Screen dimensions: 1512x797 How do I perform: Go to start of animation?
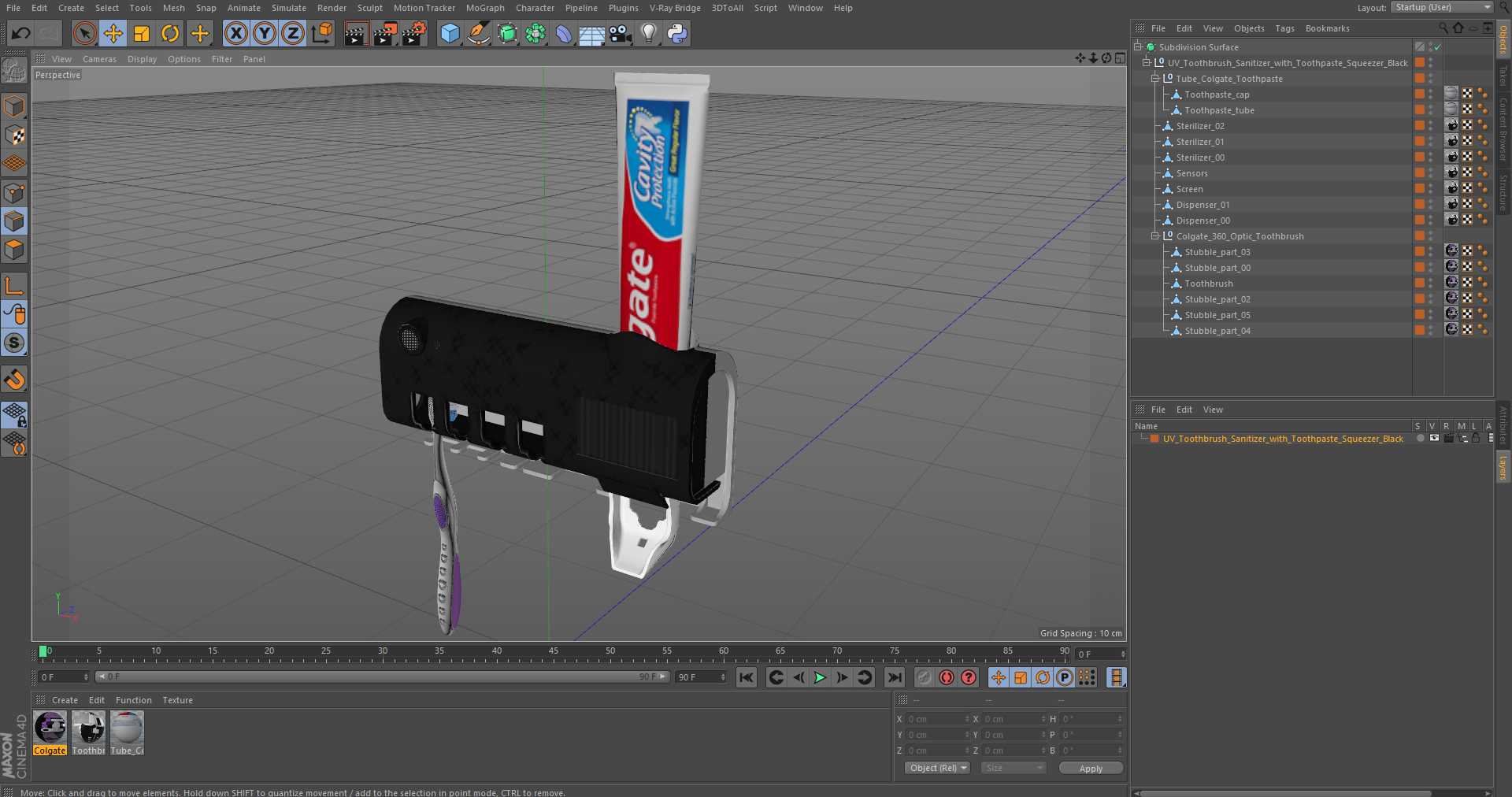coord(747,677)
